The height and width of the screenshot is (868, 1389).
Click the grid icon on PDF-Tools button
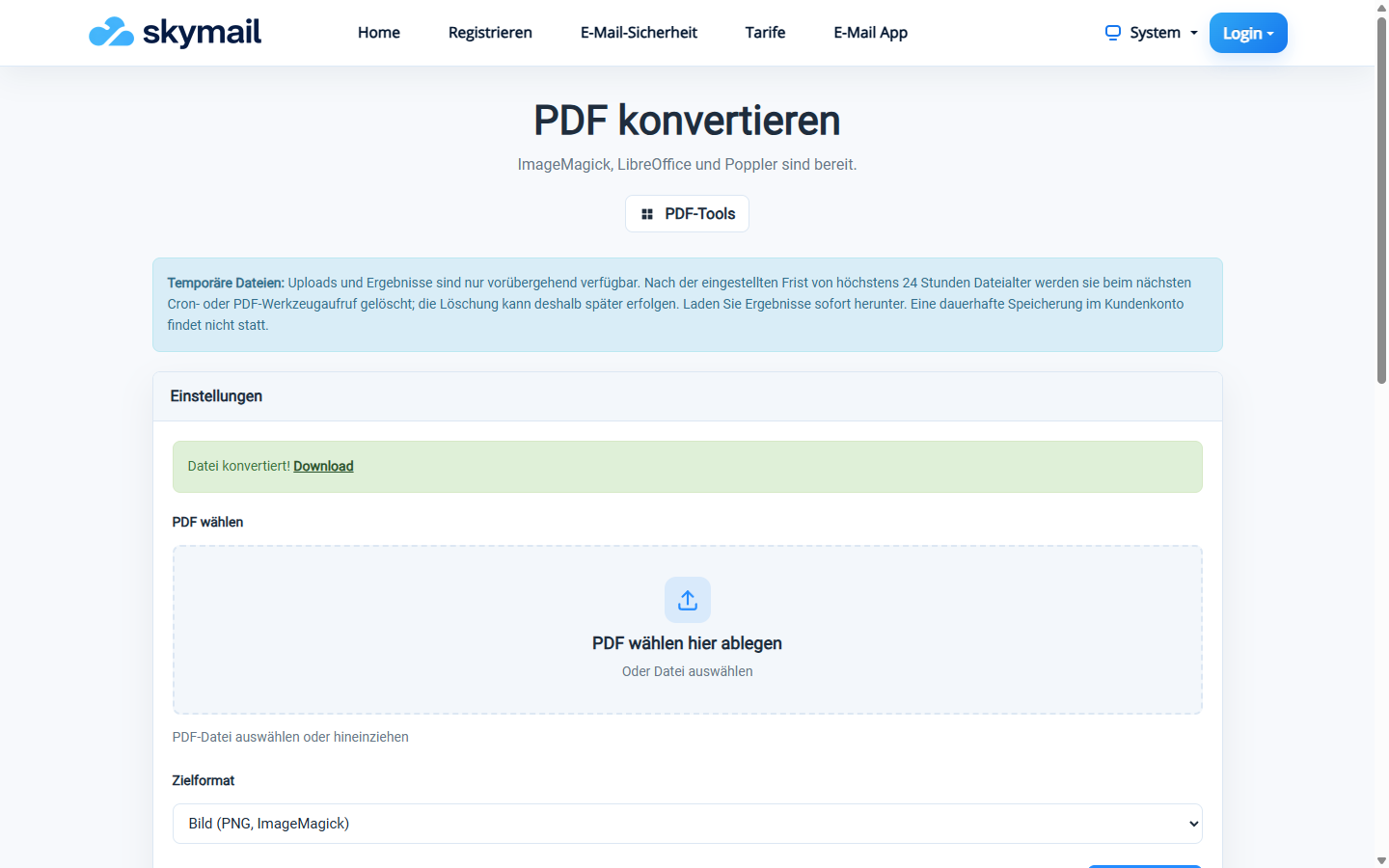point(647,214)
